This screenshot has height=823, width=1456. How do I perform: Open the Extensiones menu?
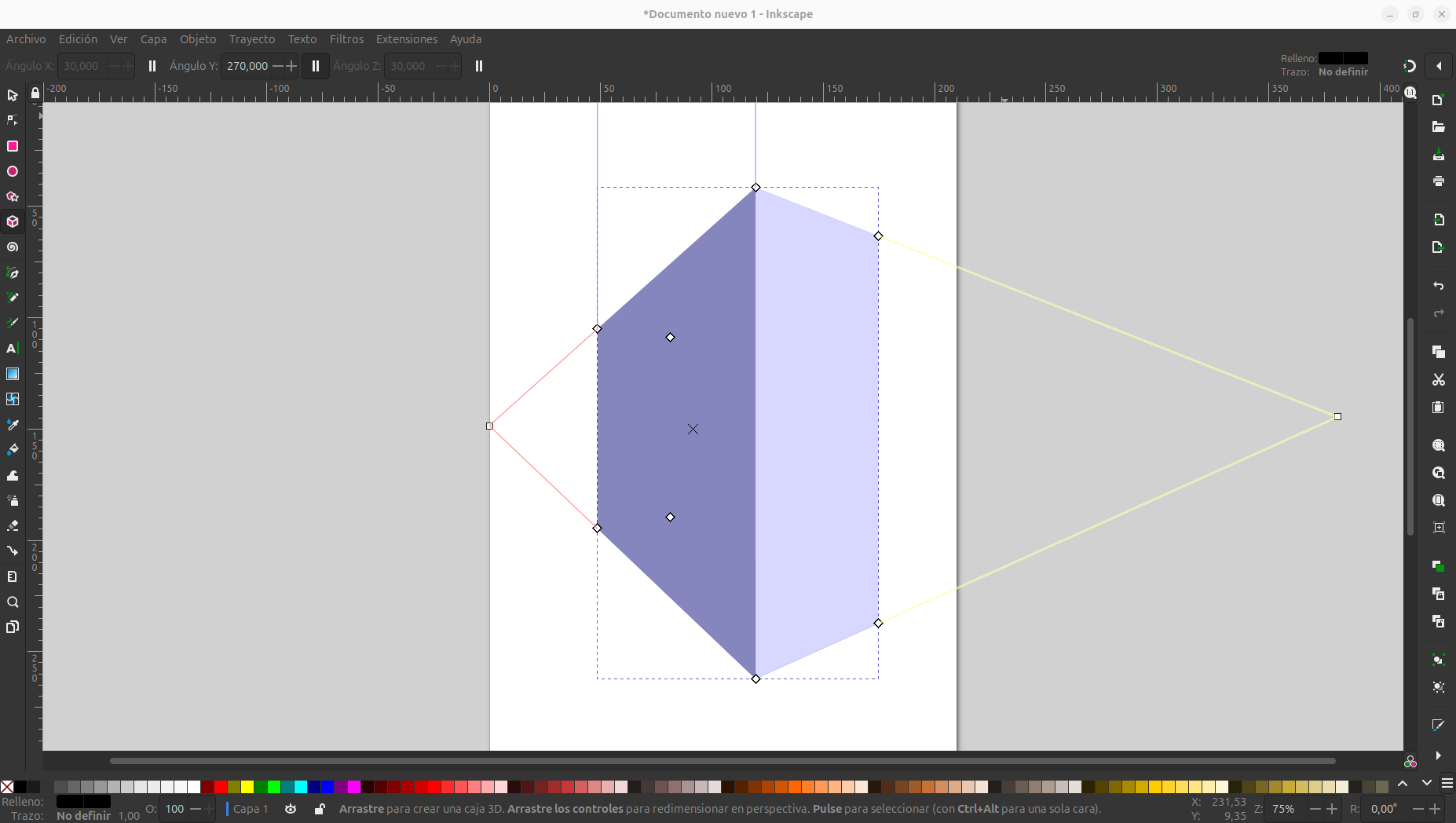click(x=407, y=39)
